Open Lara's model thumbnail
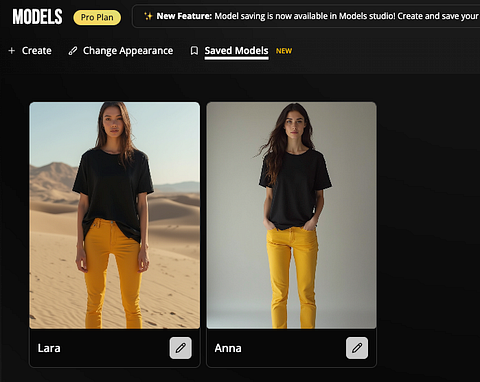Viewport: 480px width, 382px height. 115,215
